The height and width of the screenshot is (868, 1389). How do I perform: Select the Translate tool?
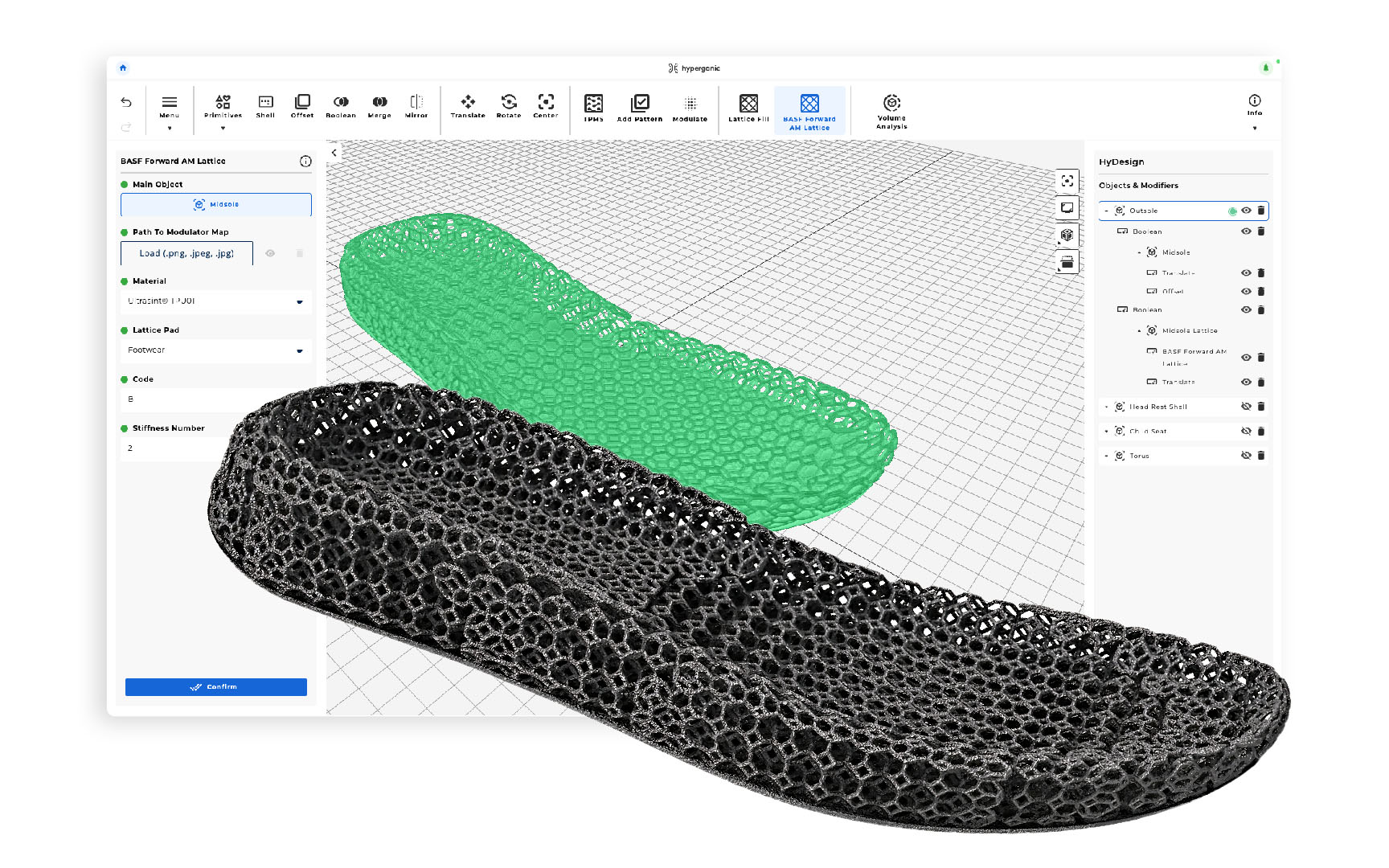point(468,106)
